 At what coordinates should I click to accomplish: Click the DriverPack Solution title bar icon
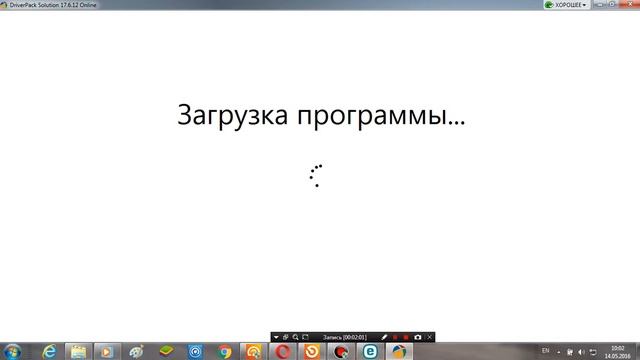[4, 5]
